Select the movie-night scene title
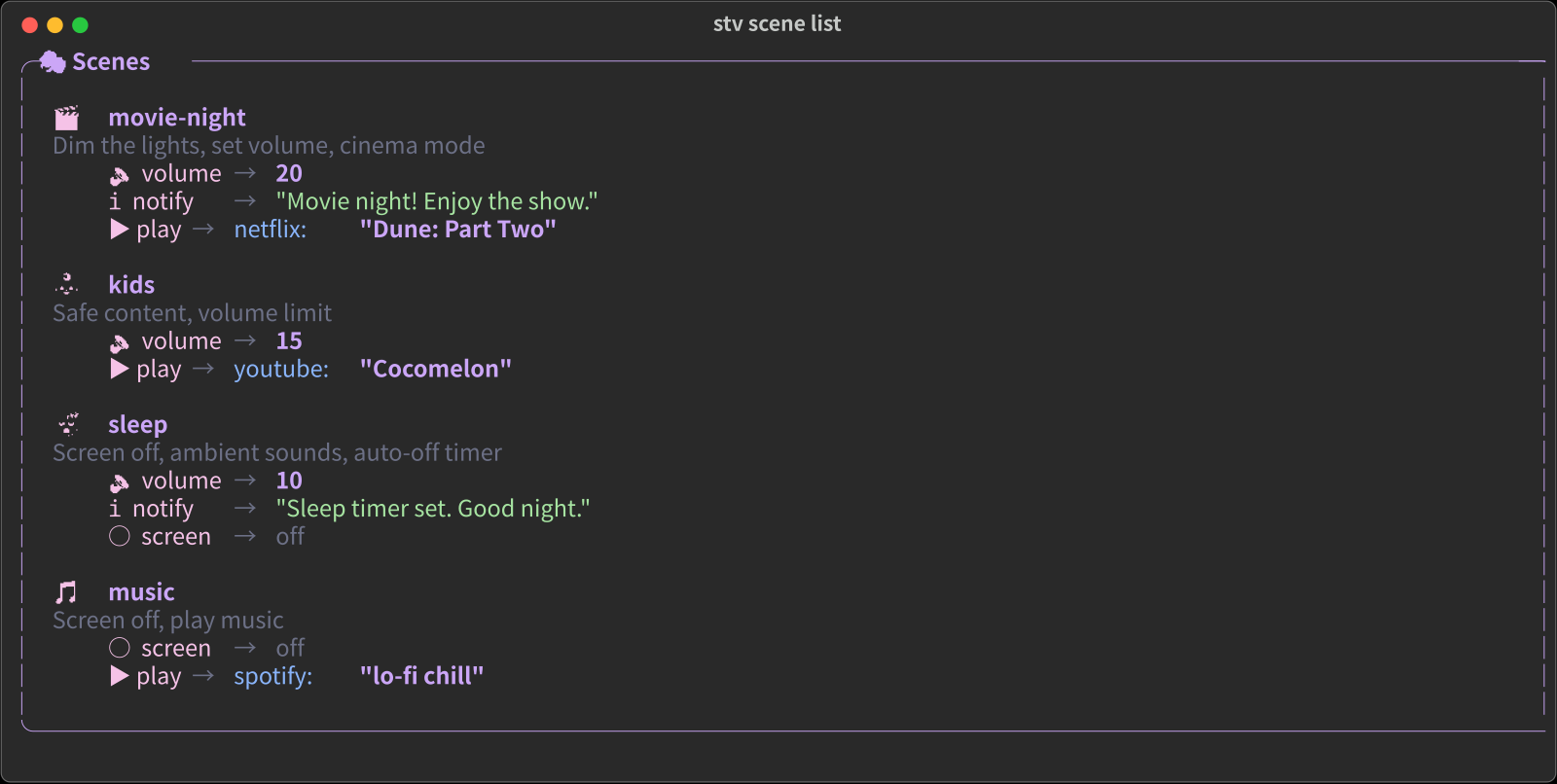1557x784 pixels. (x=177, y=118)
